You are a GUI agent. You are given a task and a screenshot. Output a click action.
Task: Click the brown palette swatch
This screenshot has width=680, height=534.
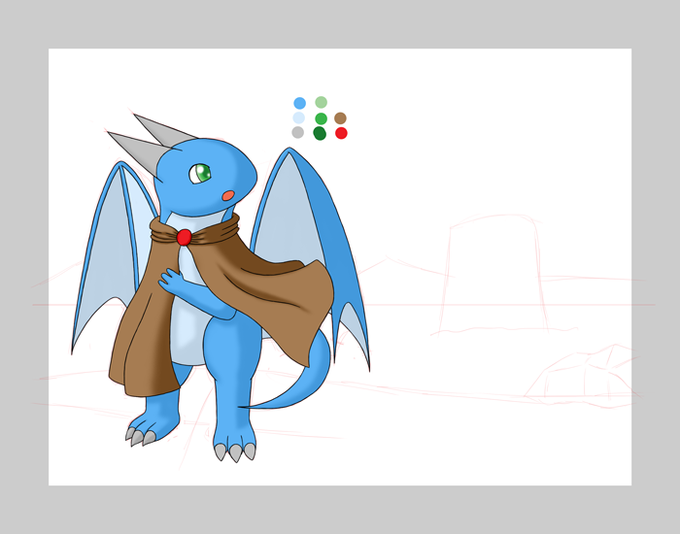[340, 118]
